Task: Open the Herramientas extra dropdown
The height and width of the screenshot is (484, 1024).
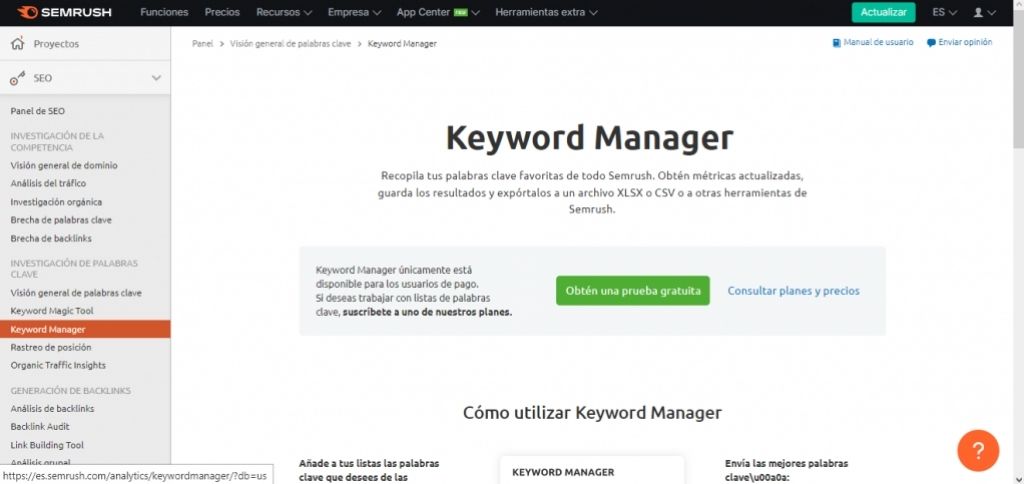Action: click(x=547, y=12)
